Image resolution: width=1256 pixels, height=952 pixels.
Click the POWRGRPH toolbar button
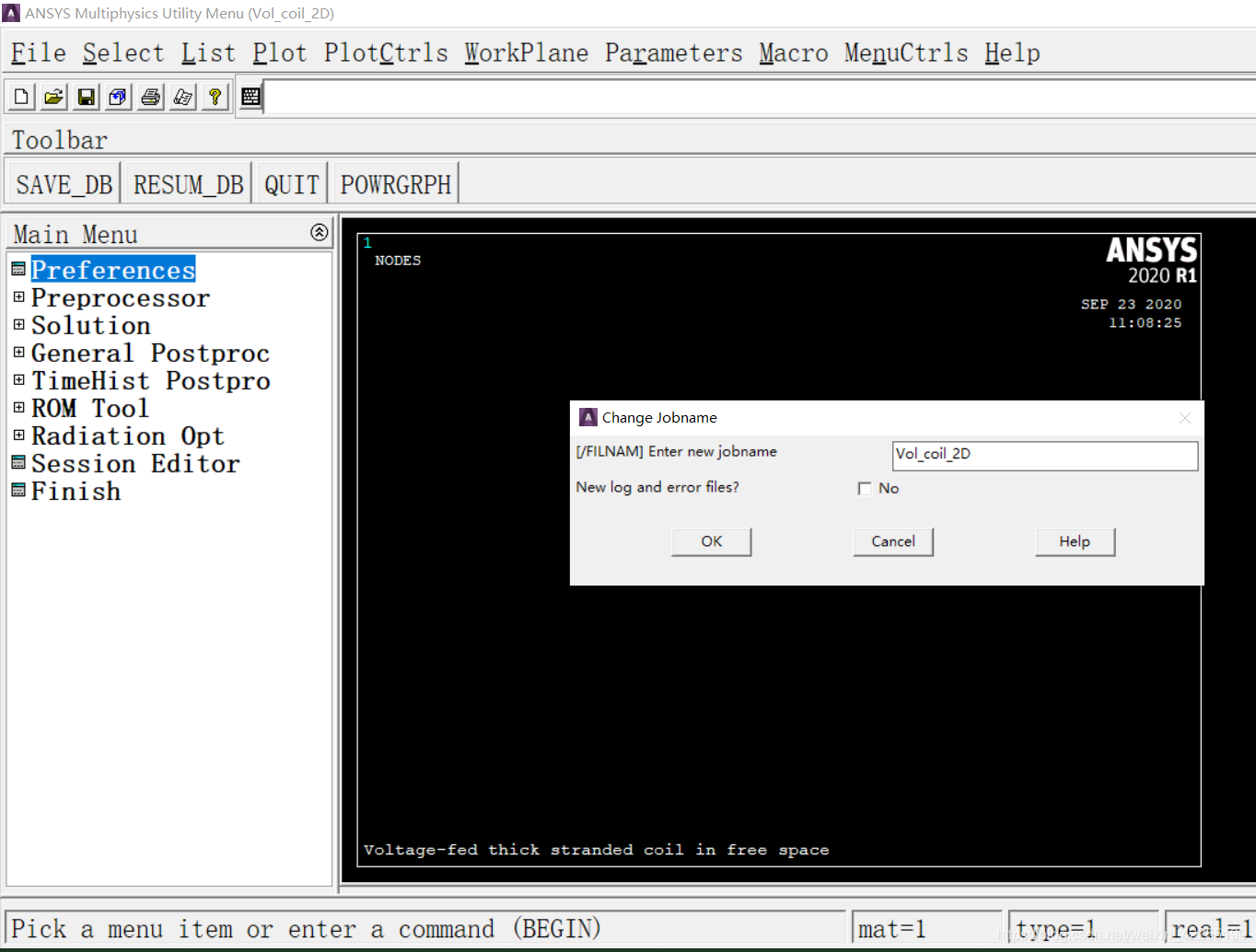(395, 184)
